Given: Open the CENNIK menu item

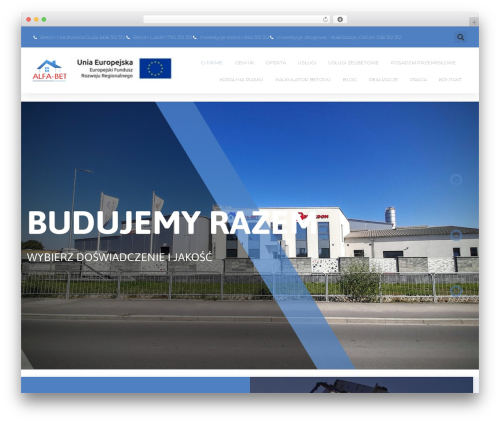Looking at the screenshot, I should (x=244, y=63).
